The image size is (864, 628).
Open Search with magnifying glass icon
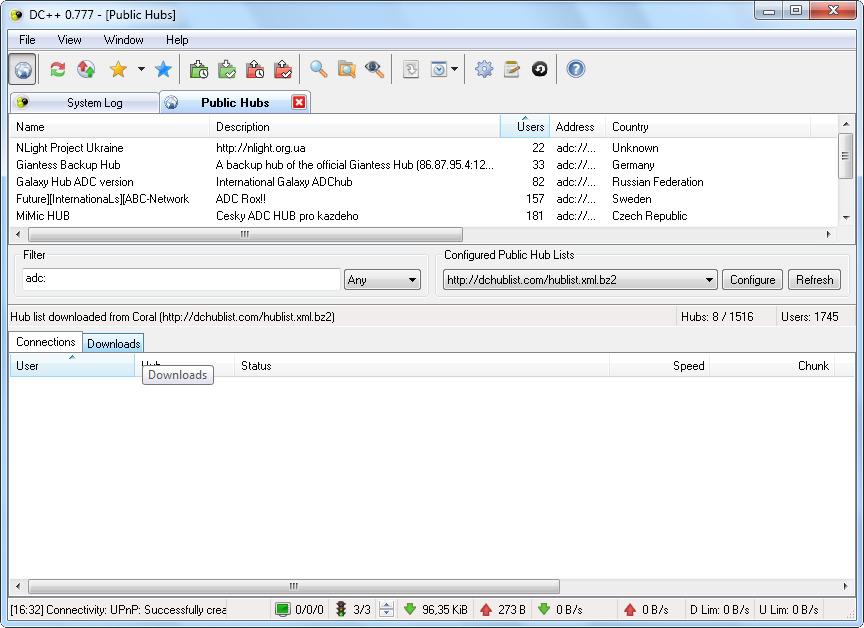(318, 69)
